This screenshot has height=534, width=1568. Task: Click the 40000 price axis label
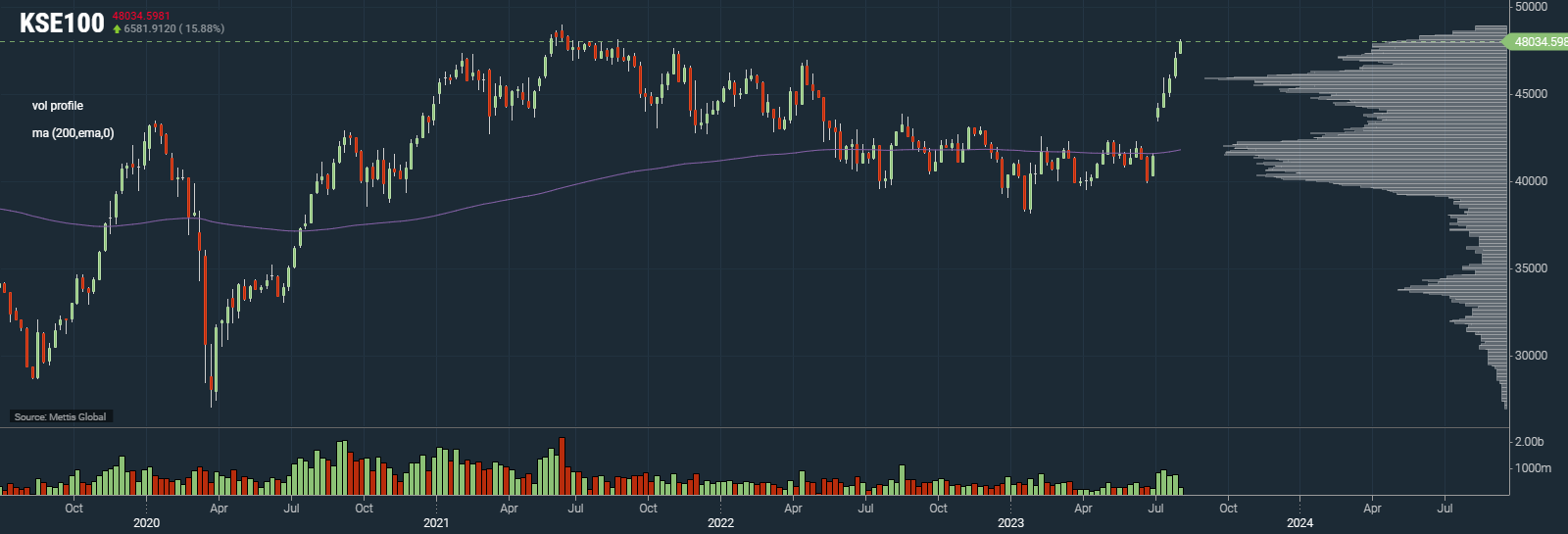tap(1531, 181)
